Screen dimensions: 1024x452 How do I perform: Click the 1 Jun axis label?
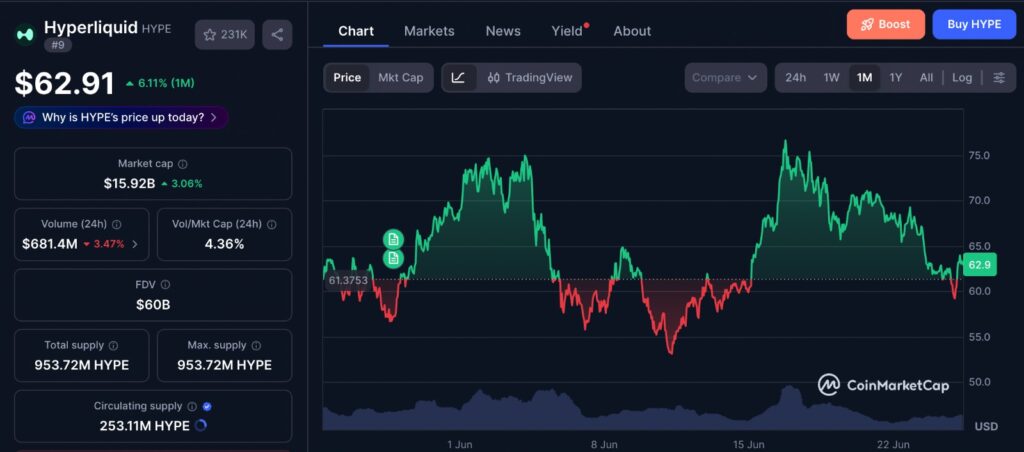click(460, 444)
